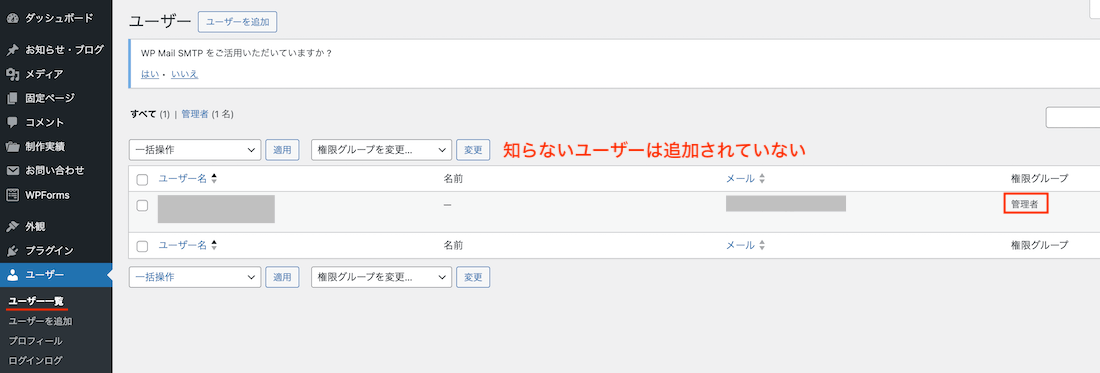The width and height of the screenshot is (1100, 373).
Task: Sort by メール in table header
Action: [740, 179]
